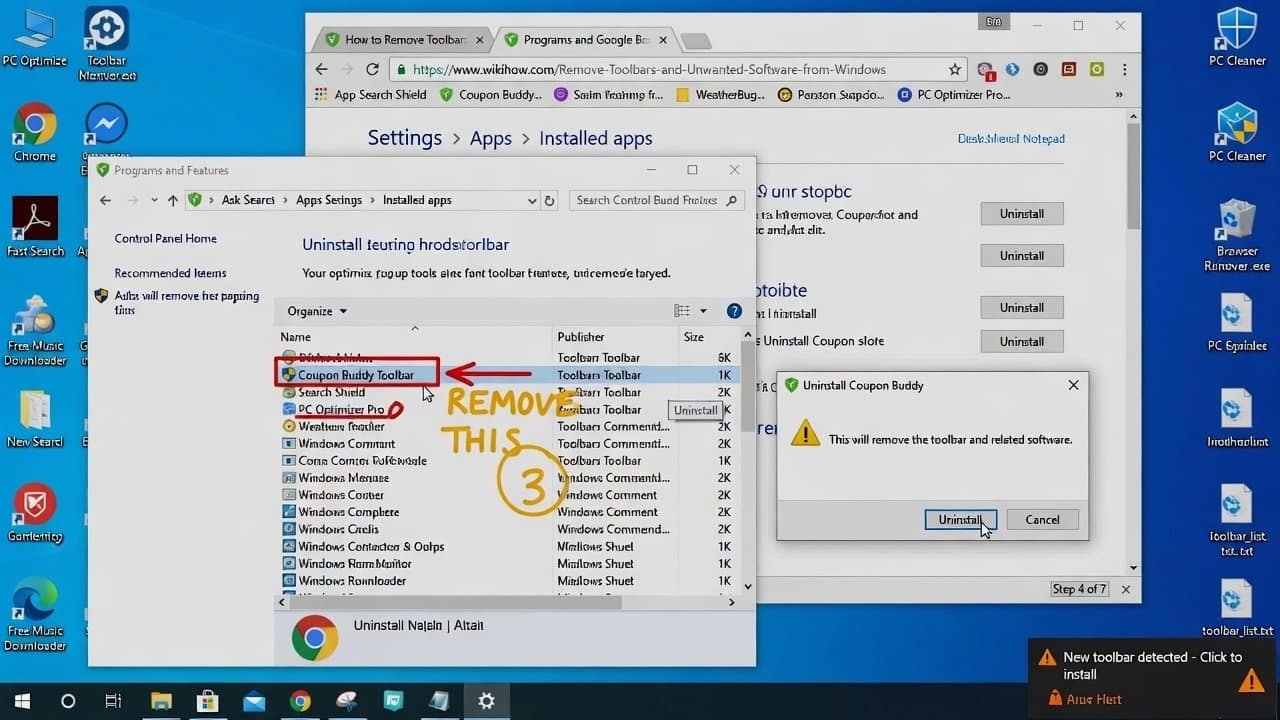Open Mail from the taskbar
Viewport: 1280px width, 720px height.
point(254,701)
